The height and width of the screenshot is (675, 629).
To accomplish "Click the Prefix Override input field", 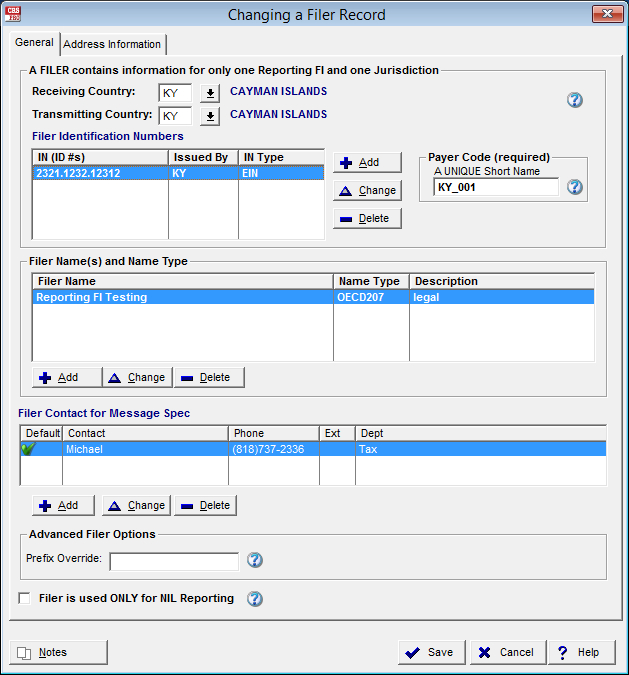I will coord(174,561).
